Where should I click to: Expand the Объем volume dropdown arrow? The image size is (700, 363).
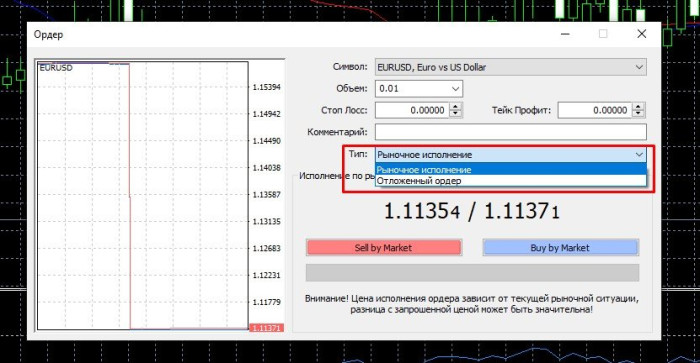pos(455,89)
